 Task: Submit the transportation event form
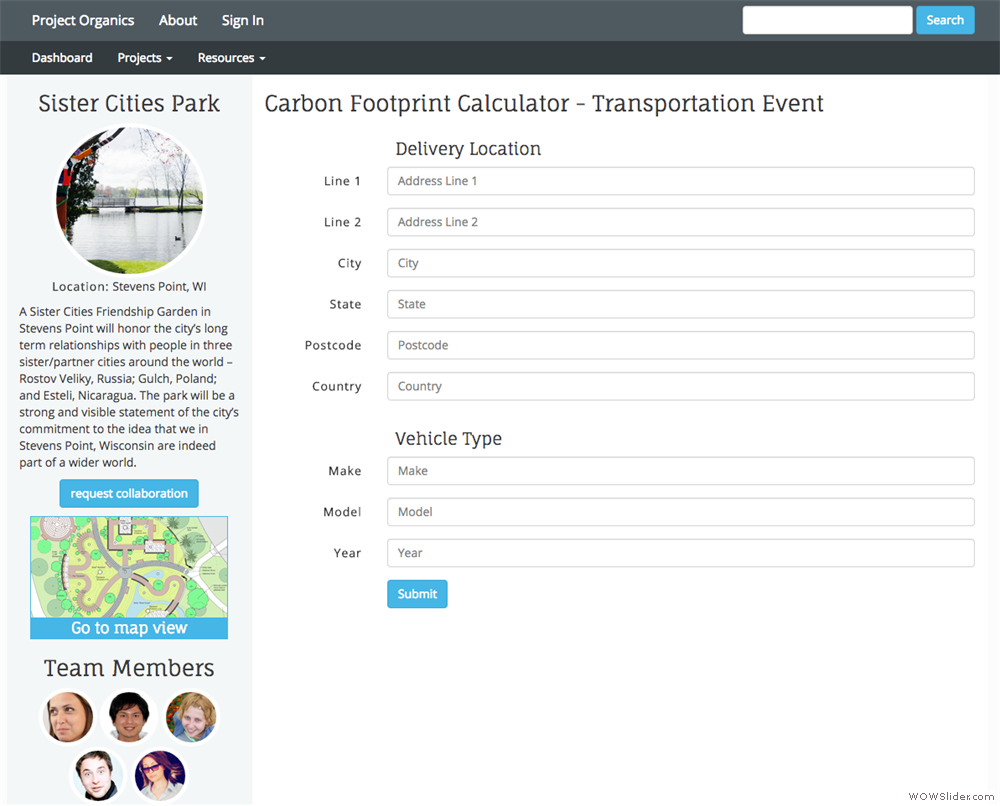tap(417, 594)
